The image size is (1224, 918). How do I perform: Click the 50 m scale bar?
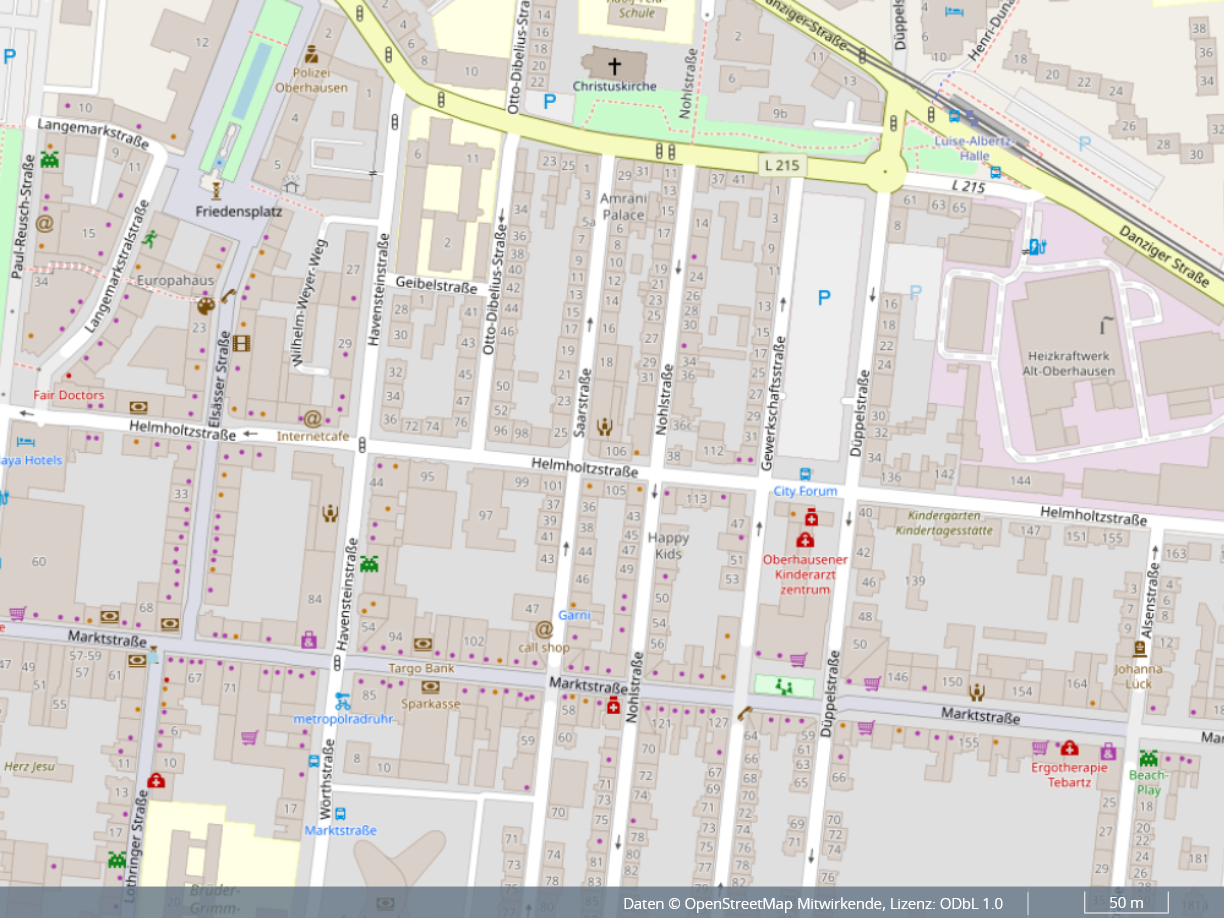pyautogui.click(x=1126, y=902)
